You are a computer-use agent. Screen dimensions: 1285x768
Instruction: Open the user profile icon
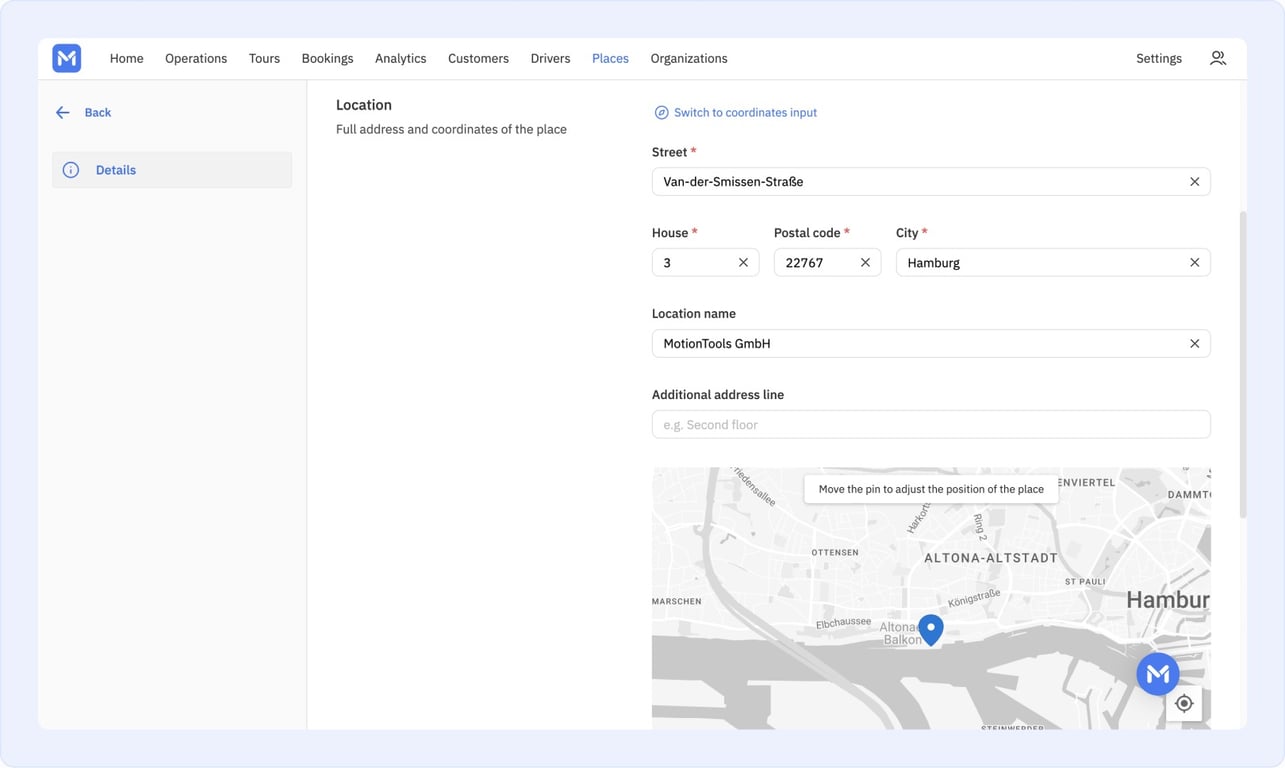coord(1217,58)
